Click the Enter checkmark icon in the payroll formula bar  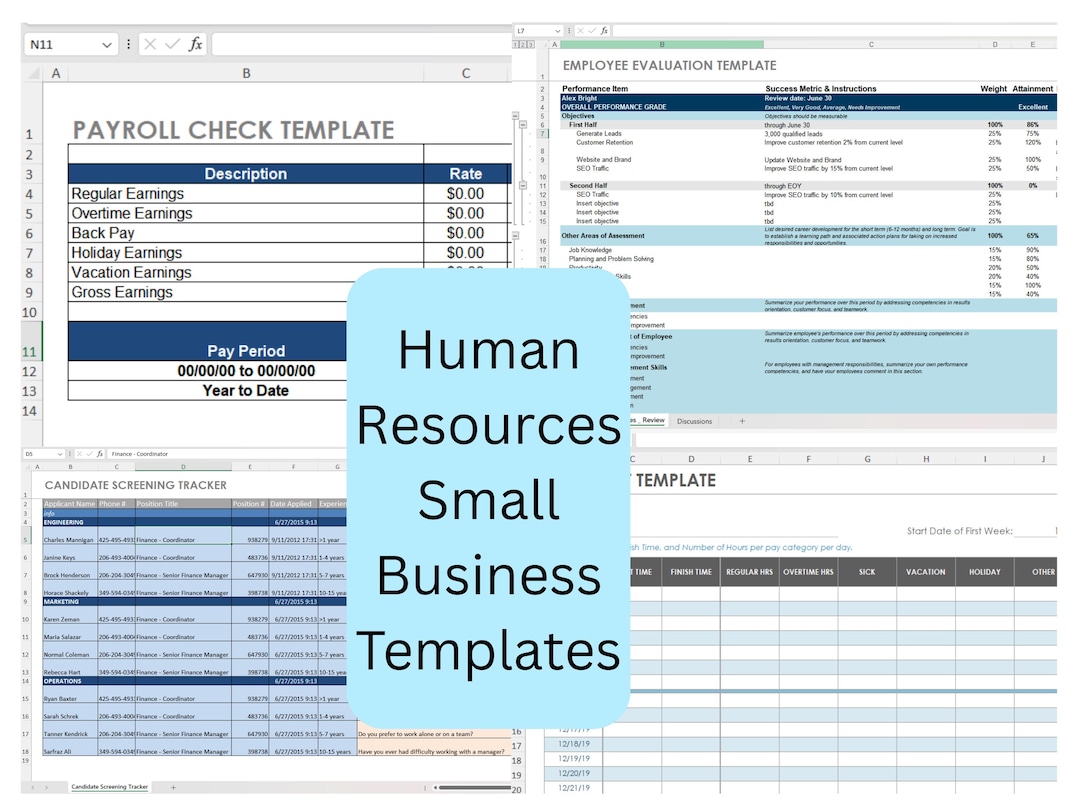coord(172,44)
